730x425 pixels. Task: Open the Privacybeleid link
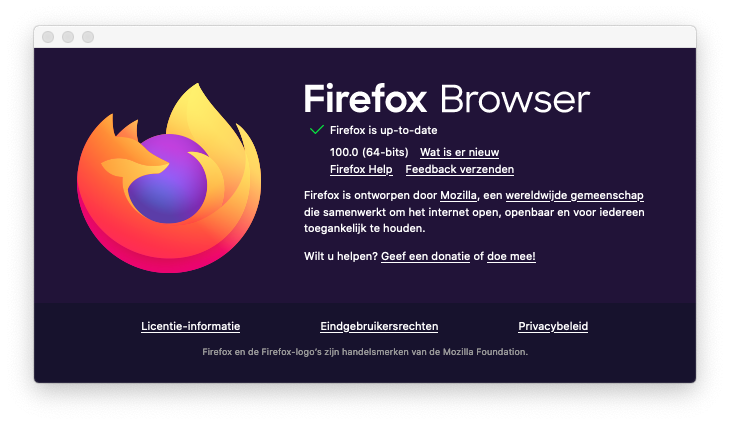(553, 326)
